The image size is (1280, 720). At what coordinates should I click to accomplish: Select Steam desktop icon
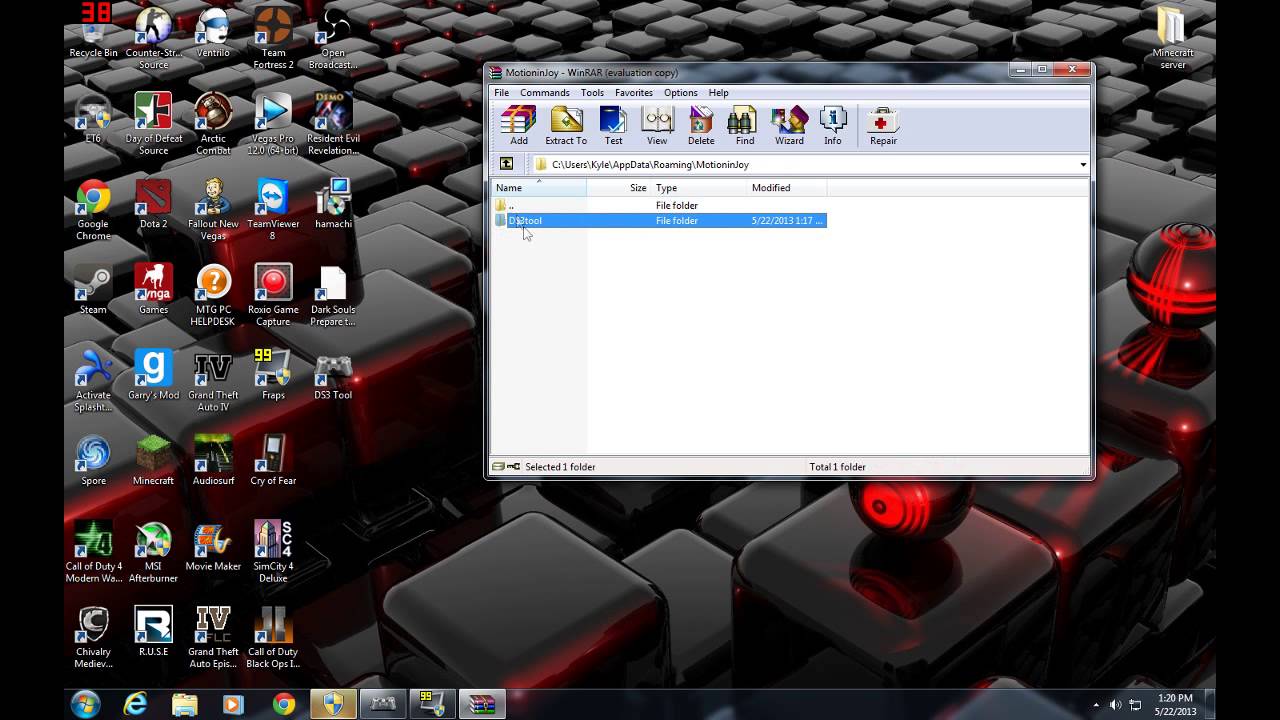93,289
